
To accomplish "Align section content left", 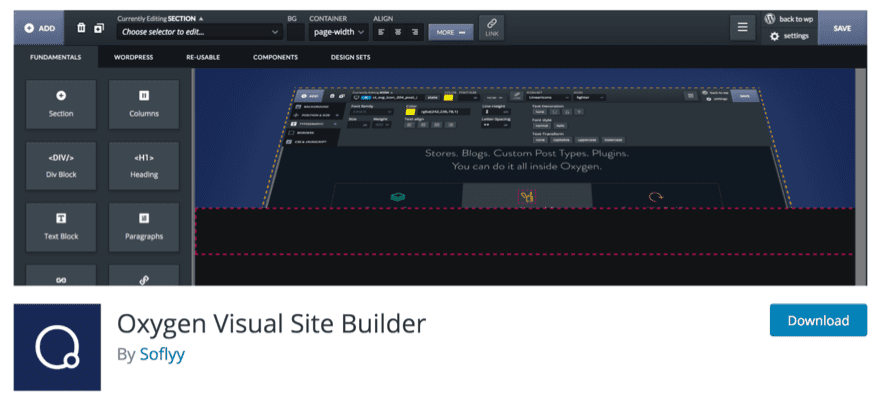I will (381, 32).
